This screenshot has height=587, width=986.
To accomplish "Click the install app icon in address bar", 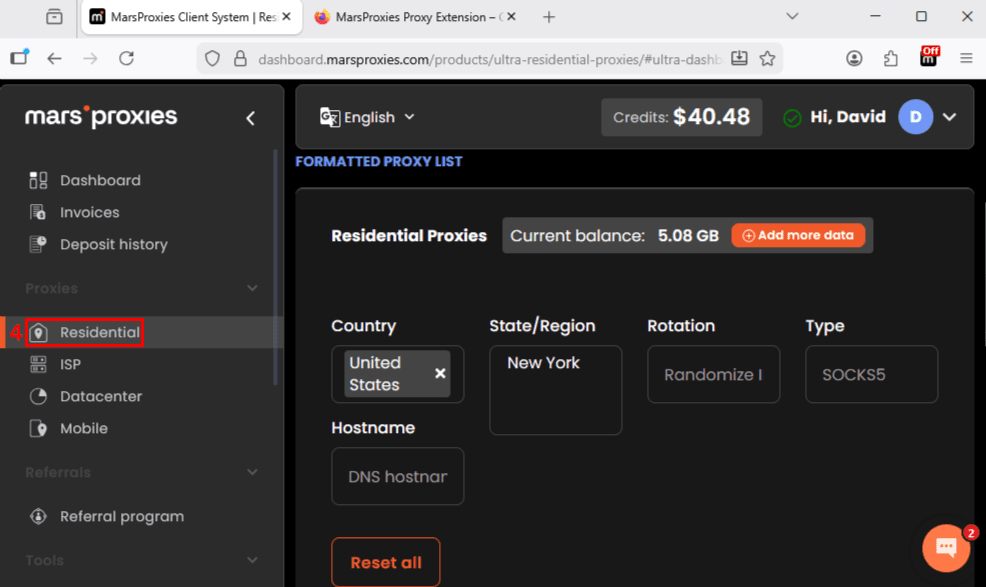I will pos(740,59).
